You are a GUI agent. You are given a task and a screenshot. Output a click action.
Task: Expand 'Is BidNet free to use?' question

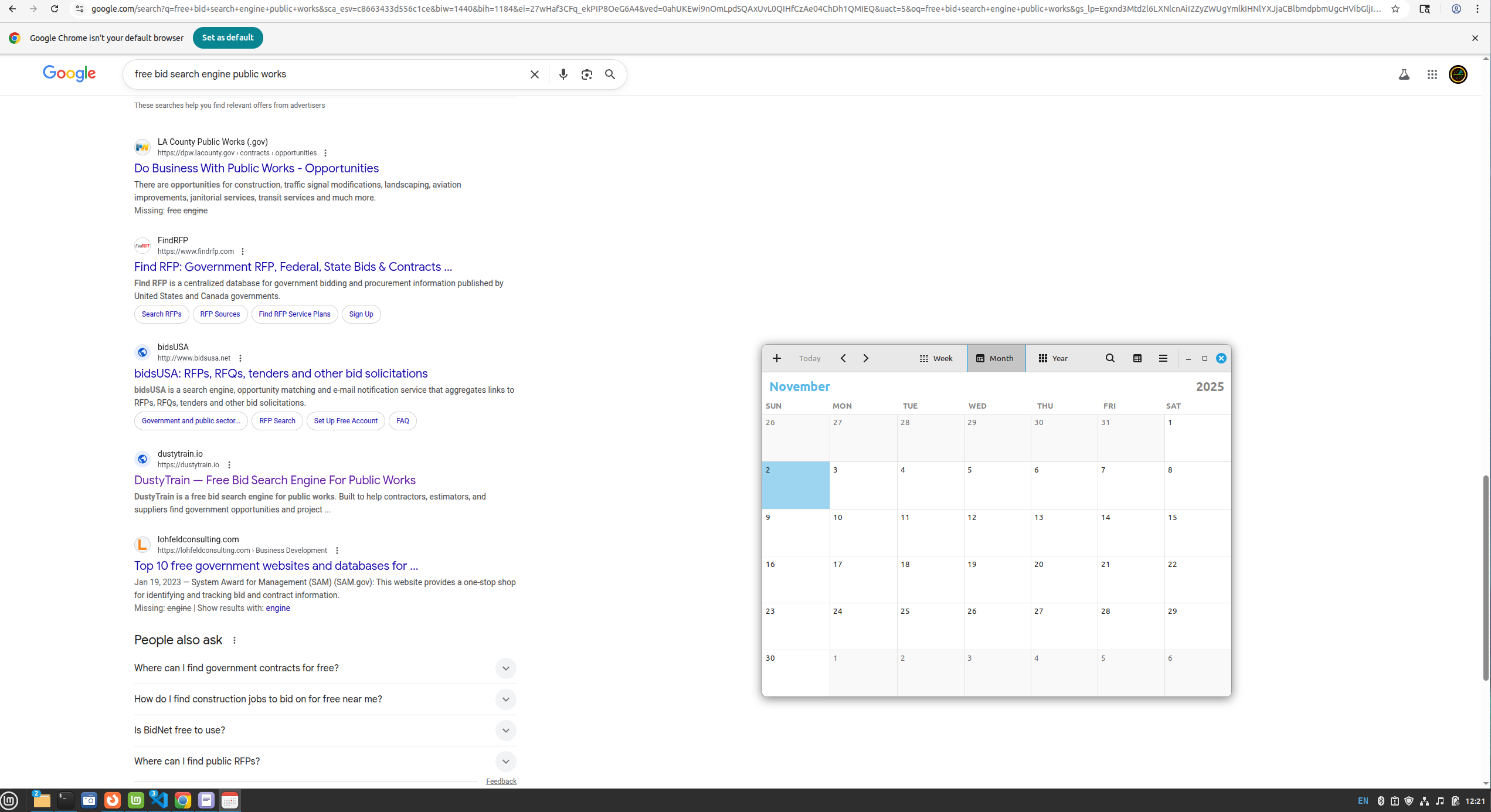(x=505, y=731)
